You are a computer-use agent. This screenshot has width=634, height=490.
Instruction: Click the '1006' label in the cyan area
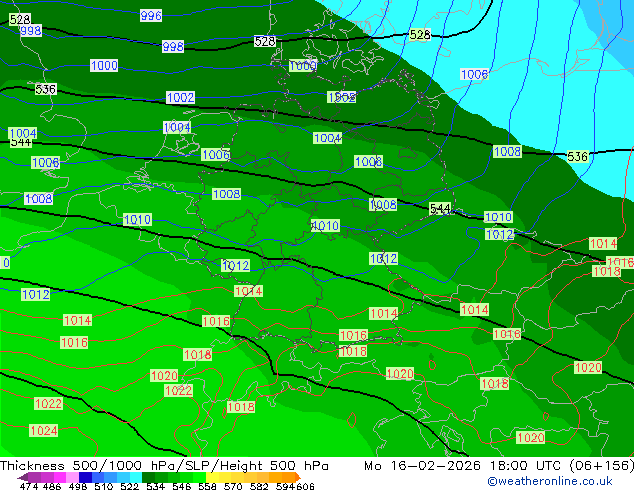pyautogui.click(x=474, y=74)
